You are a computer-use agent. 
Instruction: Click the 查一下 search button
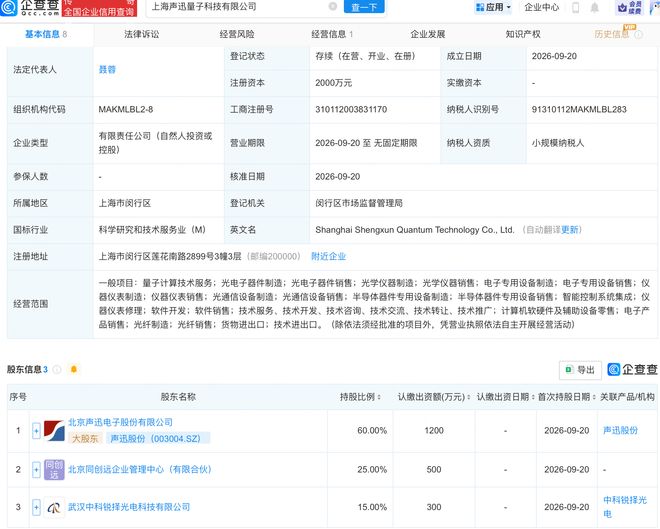pos(364,7)
